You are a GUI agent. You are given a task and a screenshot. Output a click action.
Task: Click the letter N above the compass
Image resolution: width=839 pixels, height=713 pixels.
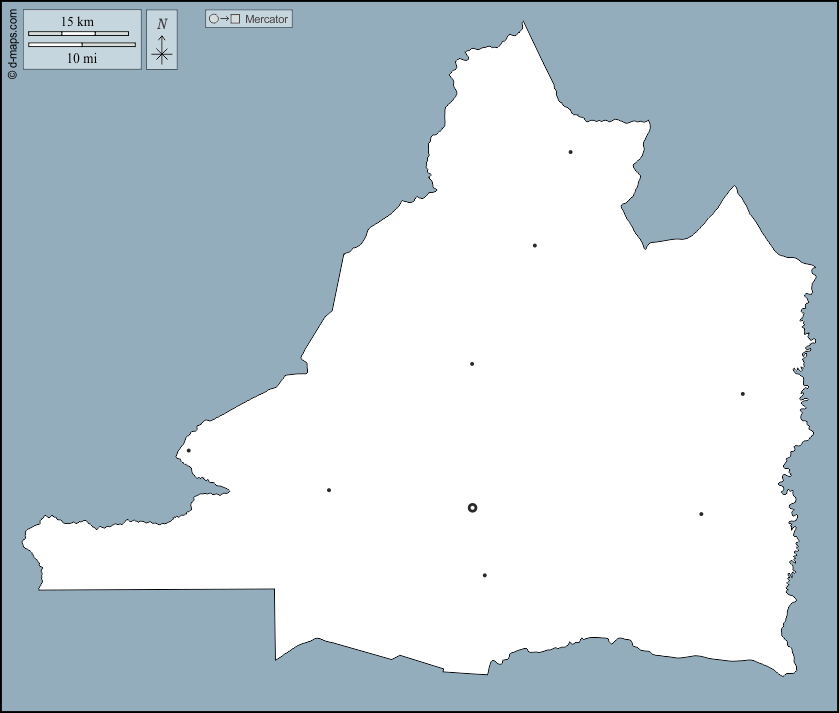pyautogui.click(x=162, y=24)
